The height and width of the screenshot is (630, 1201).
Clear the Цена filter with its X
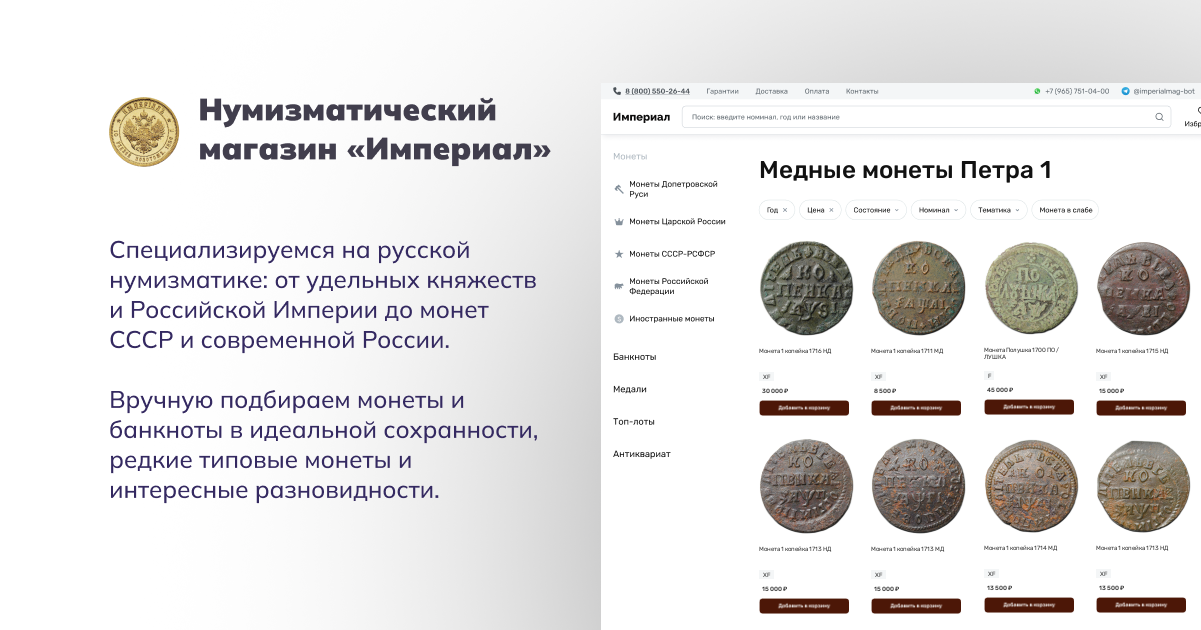point(831,210)
